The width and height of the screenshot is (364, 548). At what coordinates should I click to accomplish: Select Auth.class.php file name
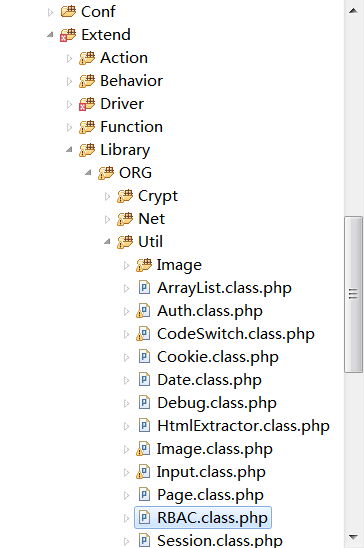(210, 311)
